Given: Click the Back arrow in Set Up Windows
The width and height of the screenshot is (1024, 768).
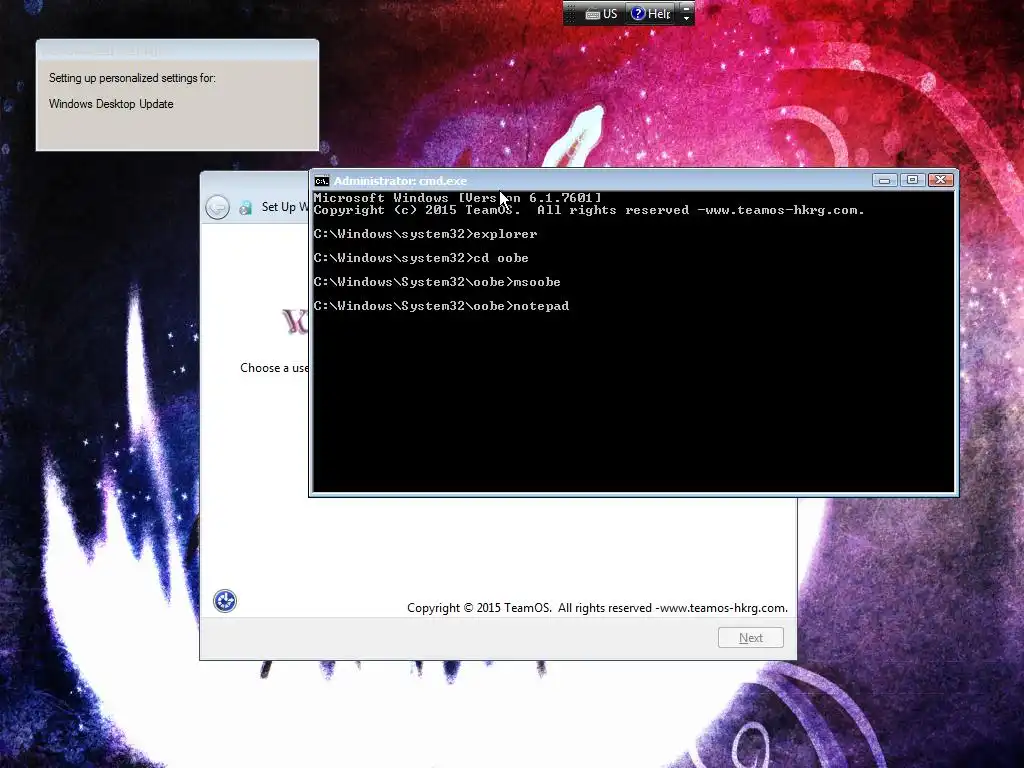Looking at the screenshot, I should click(x=217, y=207).
